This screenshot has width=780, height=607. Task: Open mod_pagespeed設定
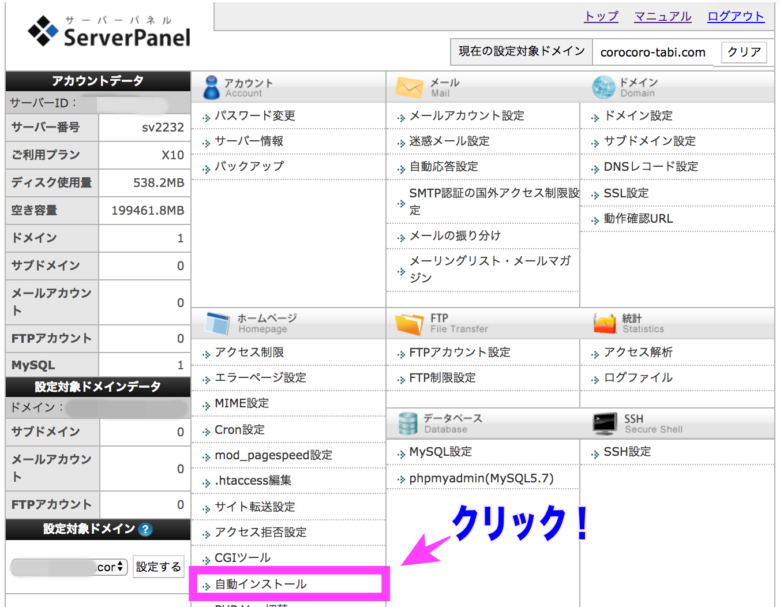(273, 455)
